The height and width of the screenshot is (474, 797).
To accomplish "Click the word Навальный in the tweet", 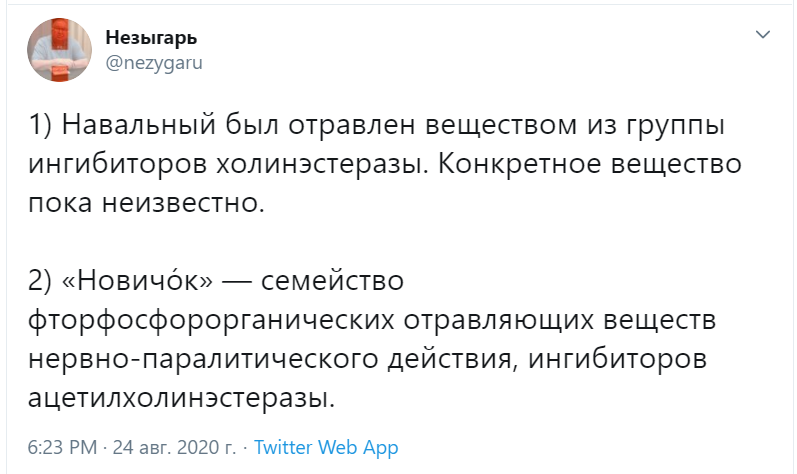I will 139,125.
